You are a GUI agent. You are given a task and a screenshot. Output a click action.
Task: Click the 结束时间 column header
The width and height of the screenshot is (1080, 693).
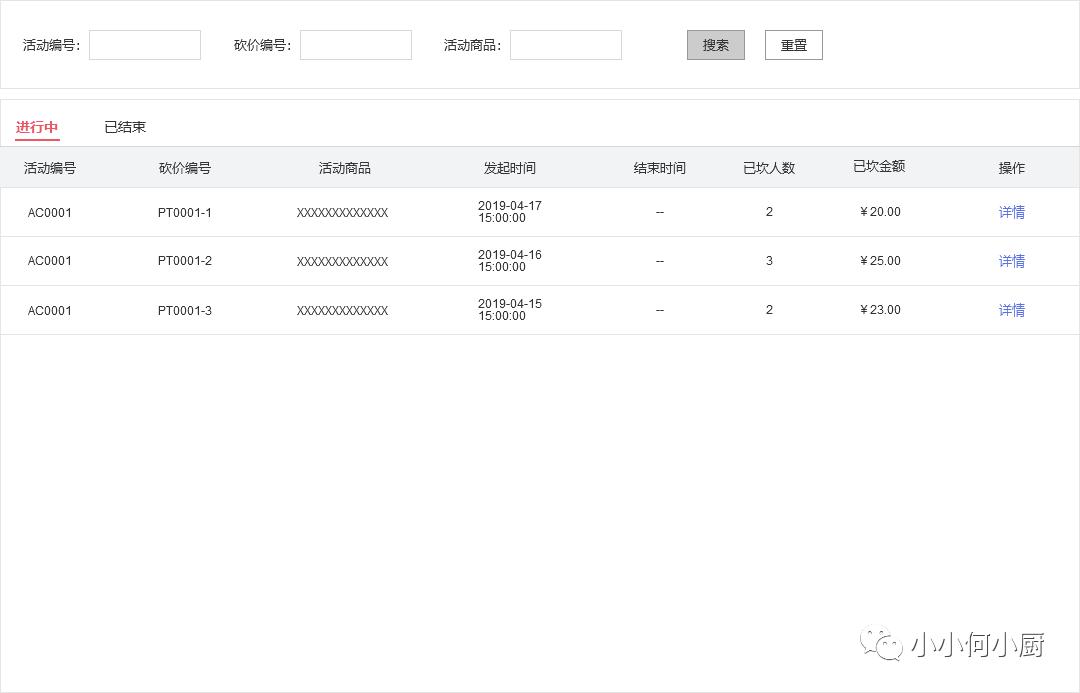(x=659, y=167)
